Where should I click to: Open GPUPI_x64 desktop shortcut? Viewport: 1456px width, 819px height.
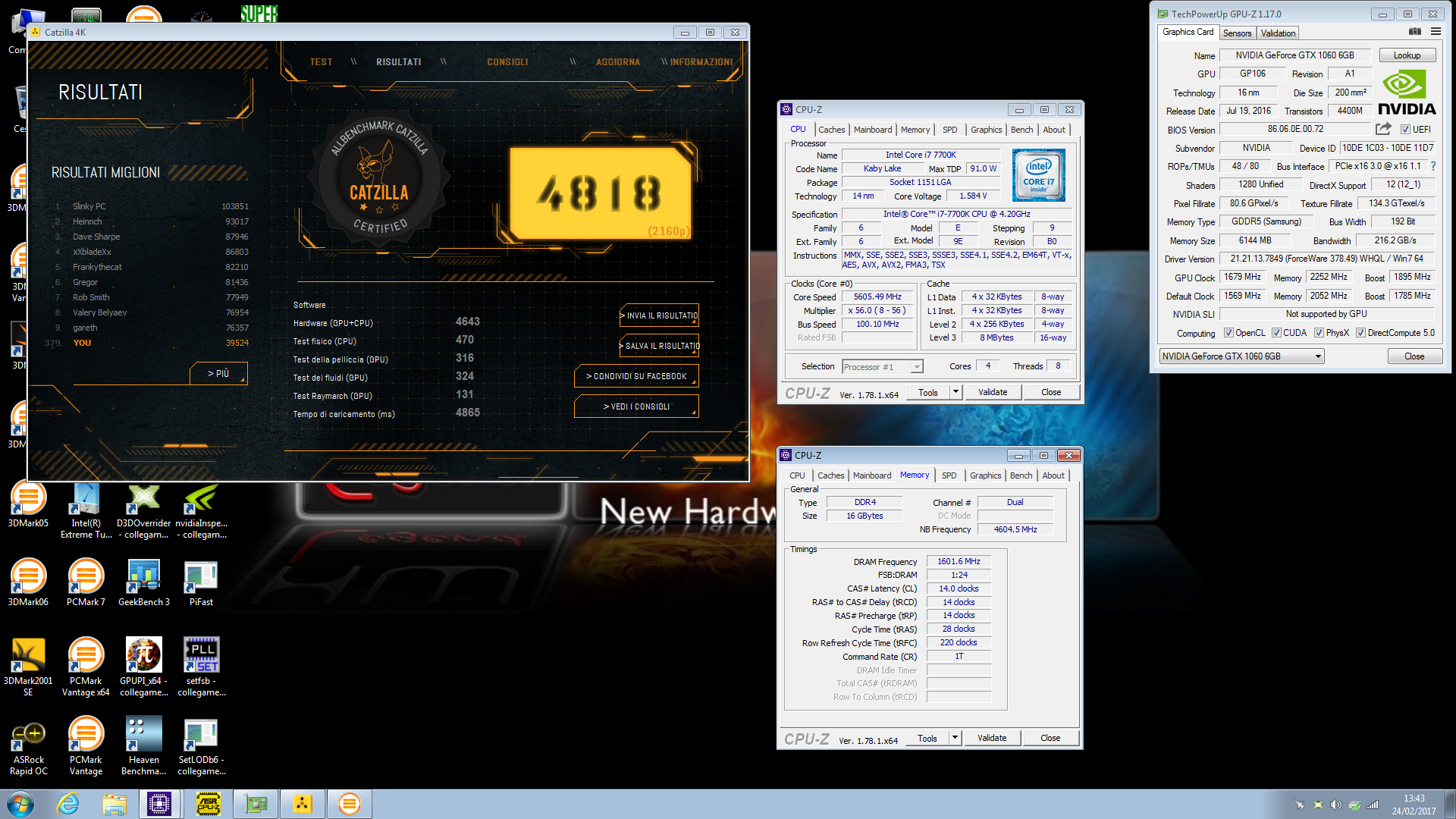click(143, 667)
